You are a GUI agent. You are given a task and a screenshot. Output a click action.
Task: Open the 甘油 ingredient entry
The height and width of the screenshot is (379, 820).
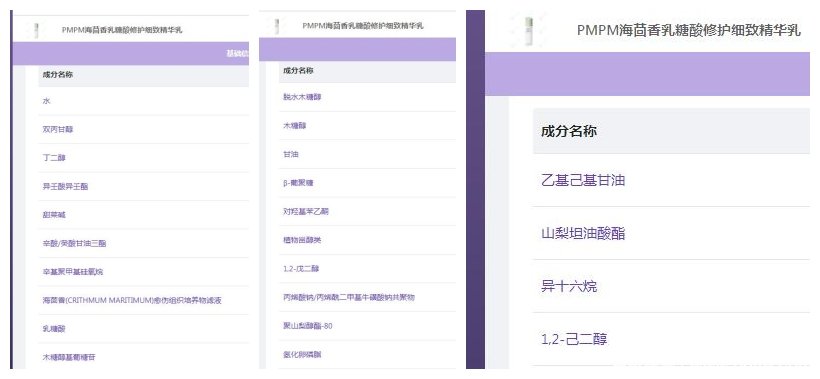pos(291,154)
